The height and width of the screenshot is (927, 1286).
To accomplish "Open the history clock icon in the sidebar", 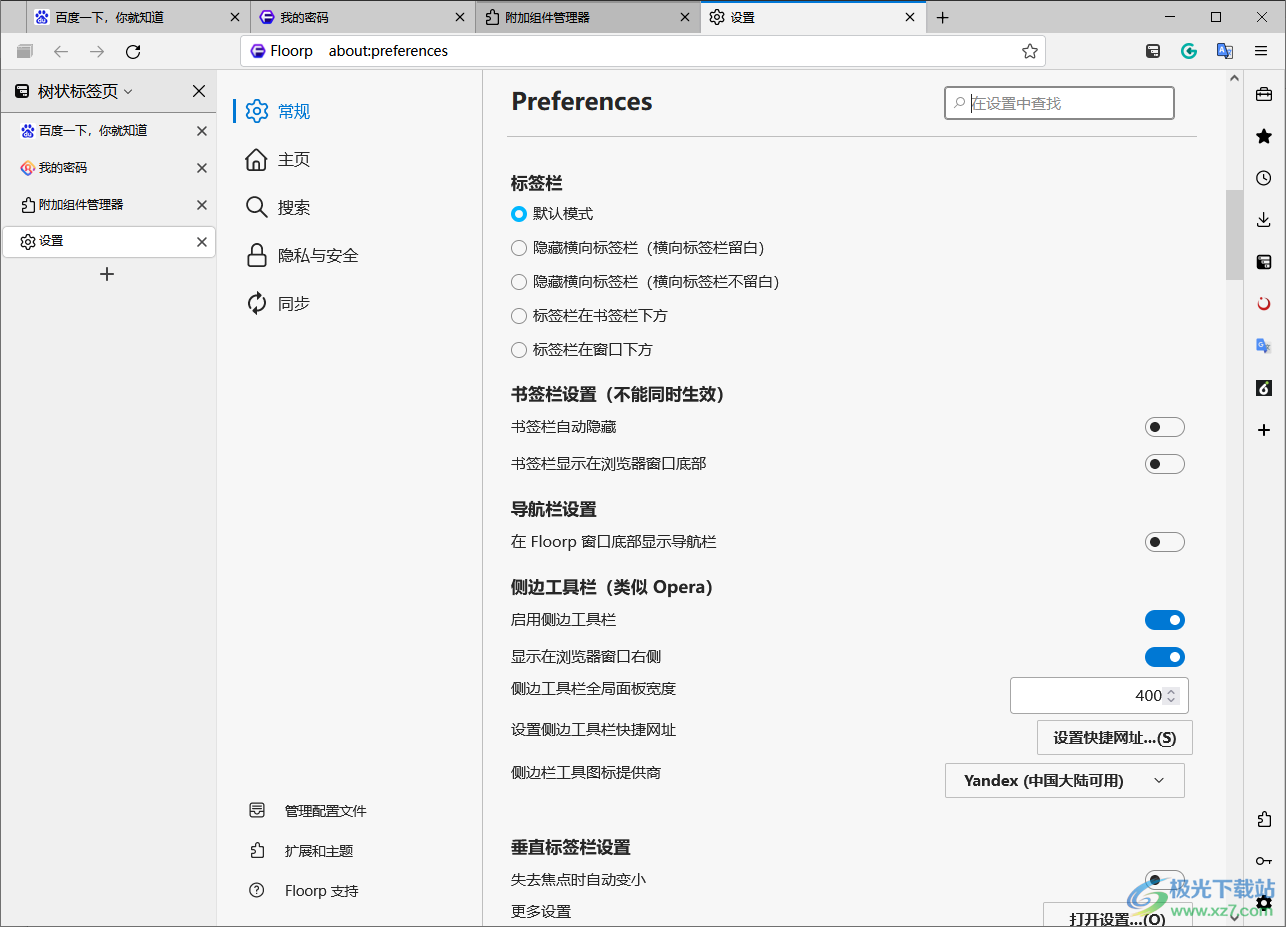I will (x=1263, y=177).
